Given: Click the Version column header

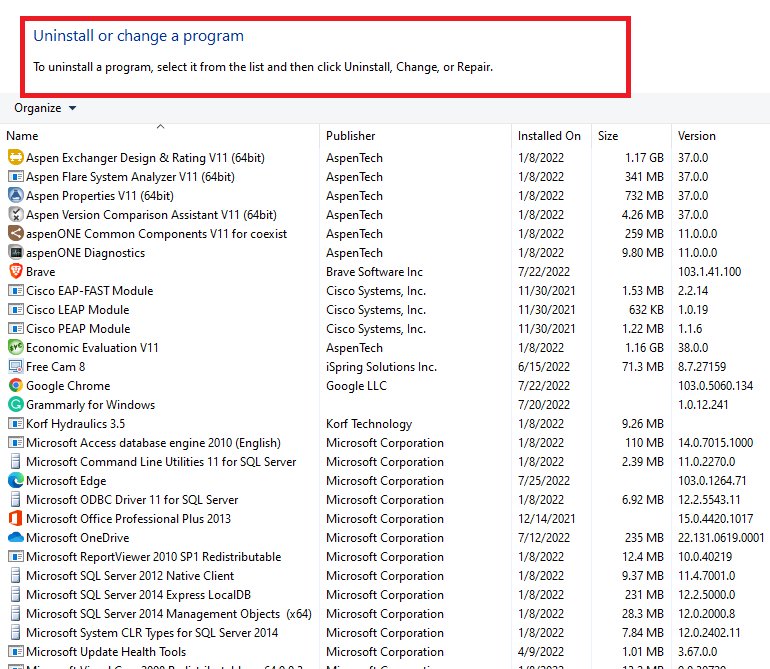Looking at the screenshot, I should pyautogui.click(x=697, y=136).
